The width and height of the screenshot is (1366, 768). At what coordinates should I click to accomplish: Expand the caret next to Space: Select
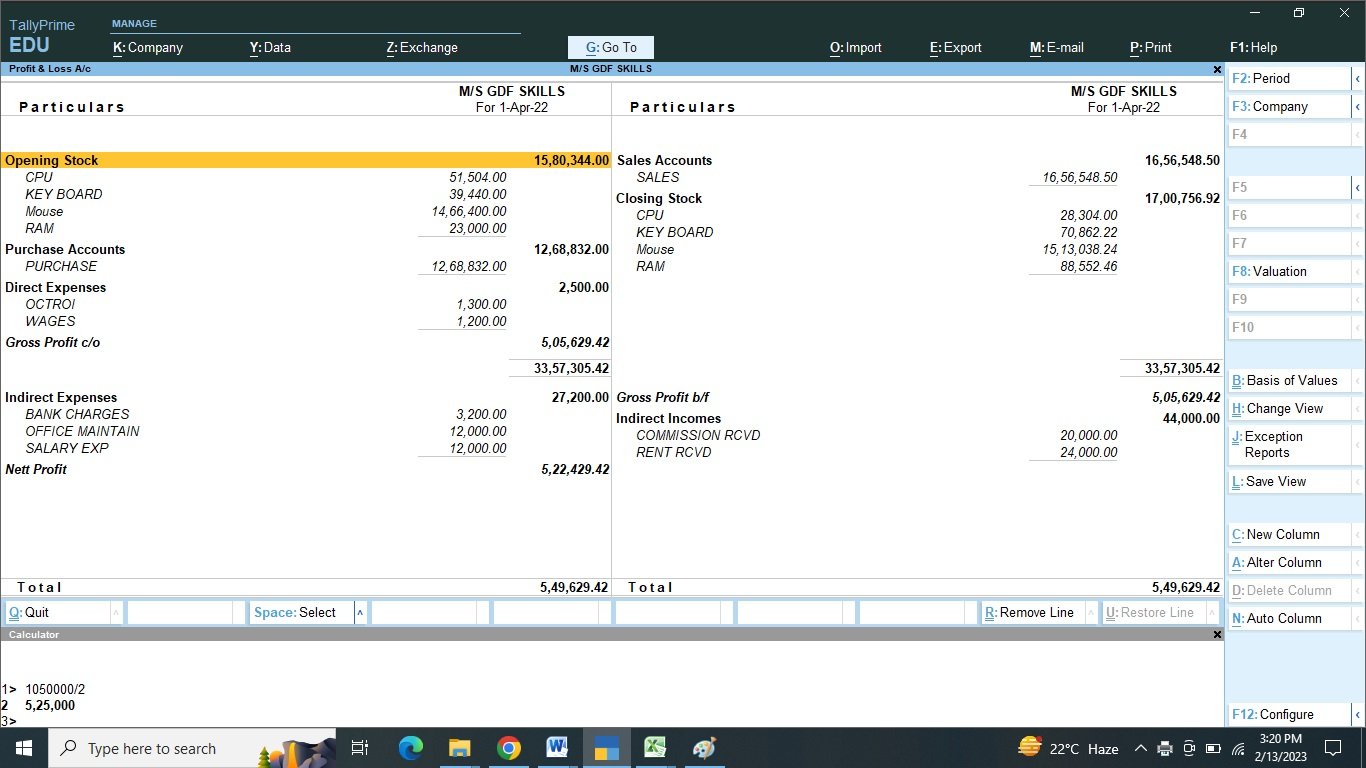pyautogui.click(x=360, y=613)
